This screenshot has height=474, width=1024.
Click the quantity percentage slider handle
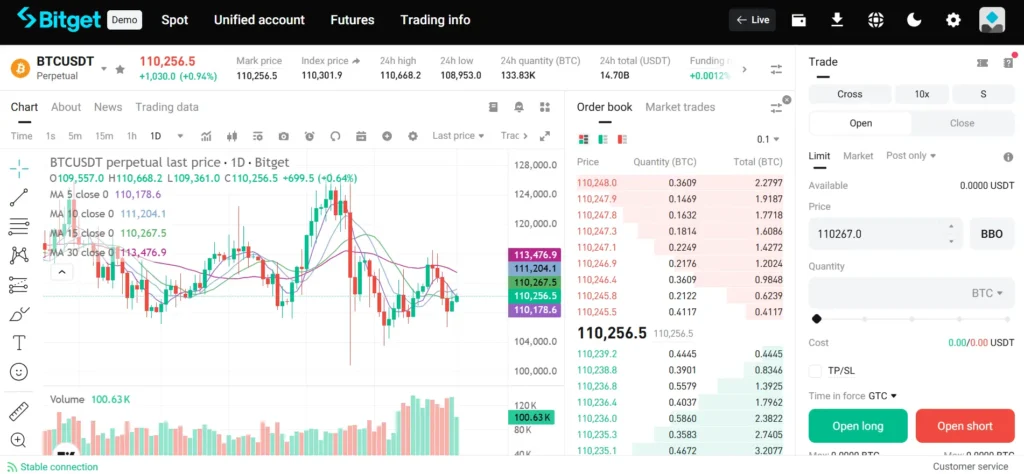pyautogui.click(x=816, y=319)
